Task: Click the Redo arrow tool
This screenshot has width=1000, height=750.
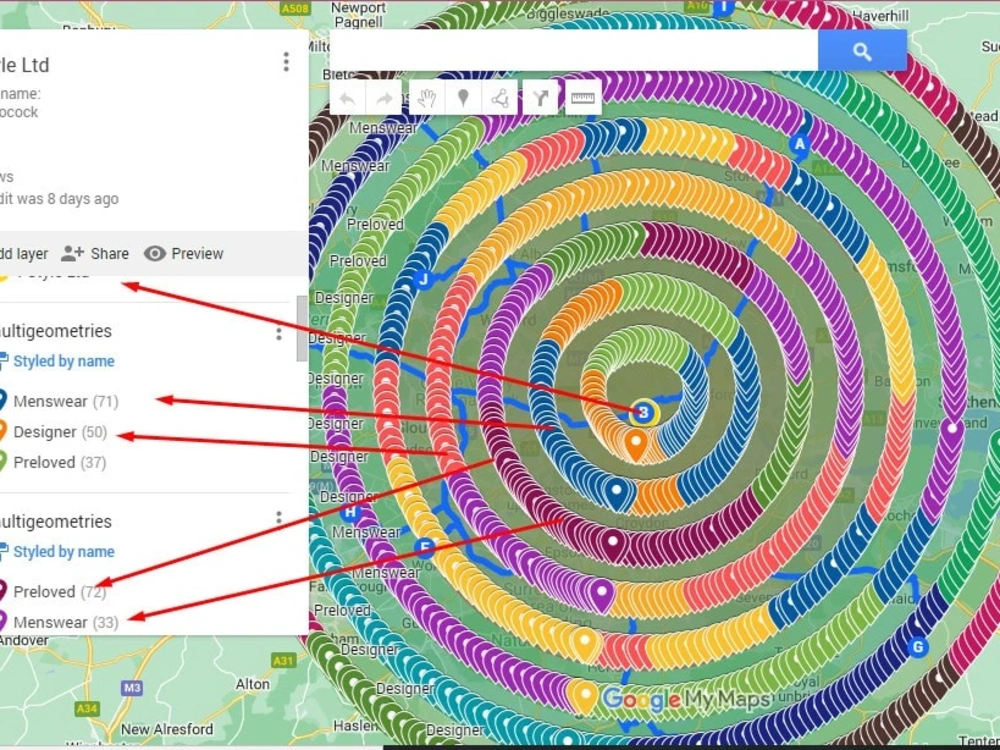Action: (x=384, y=98)
